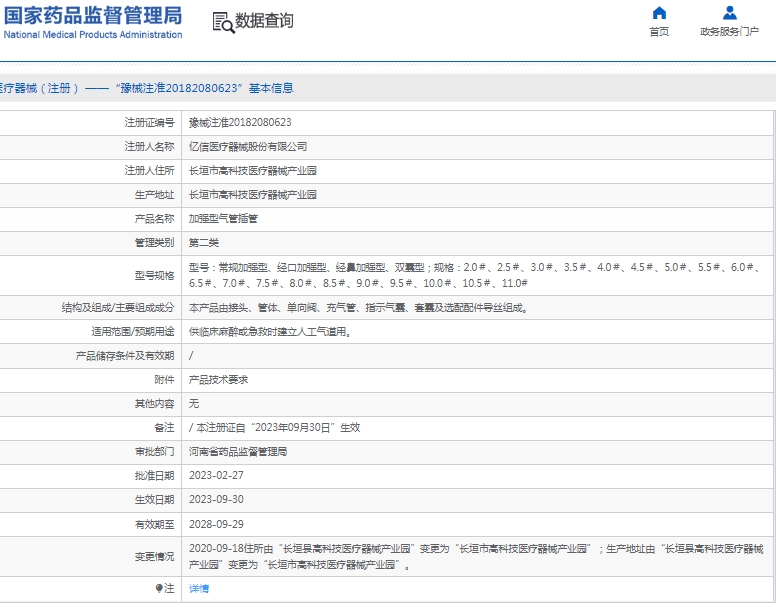
Task: Click the 生产地址 label
Action: pos(154,194)
